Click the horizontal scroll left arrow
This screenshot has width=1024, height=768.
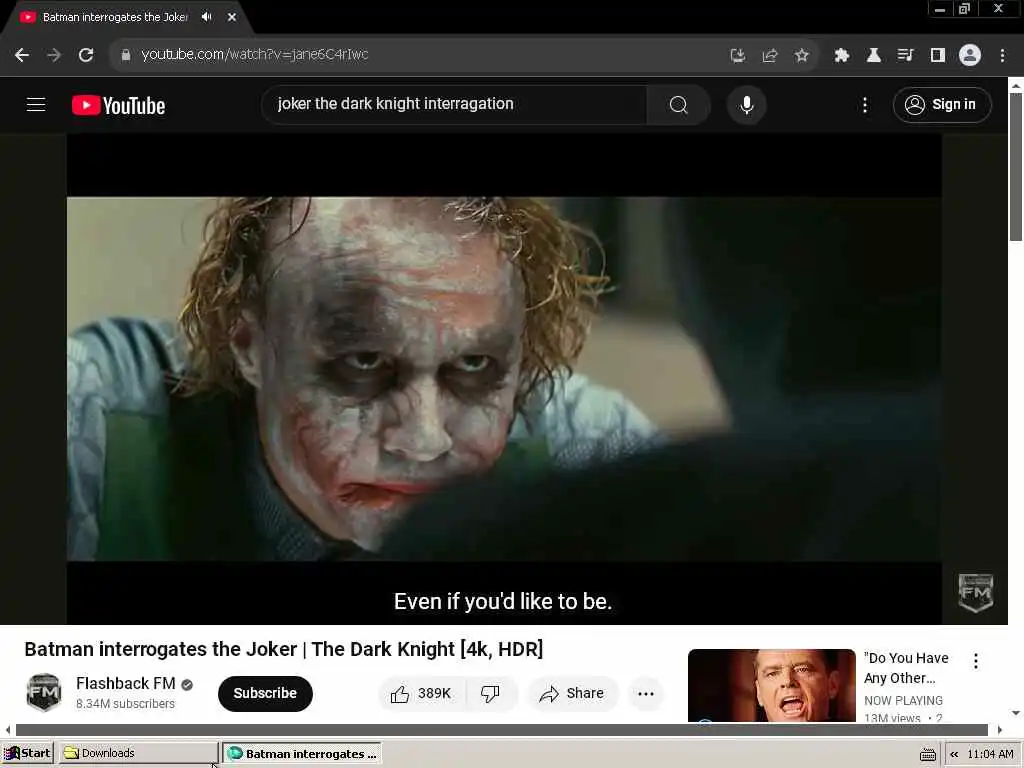(7, 729)
